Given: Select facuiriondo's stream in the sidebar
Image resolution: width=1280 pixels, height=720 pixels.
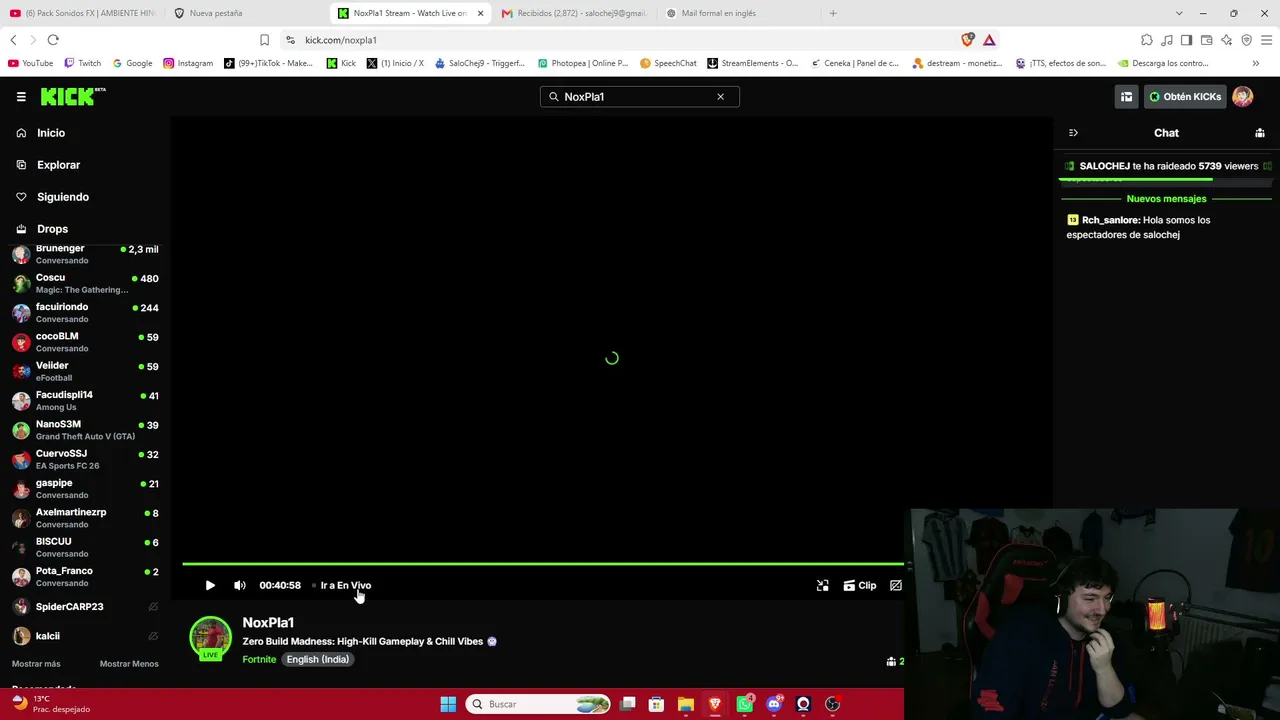Looking at the screenshot, I should [85, 313].
